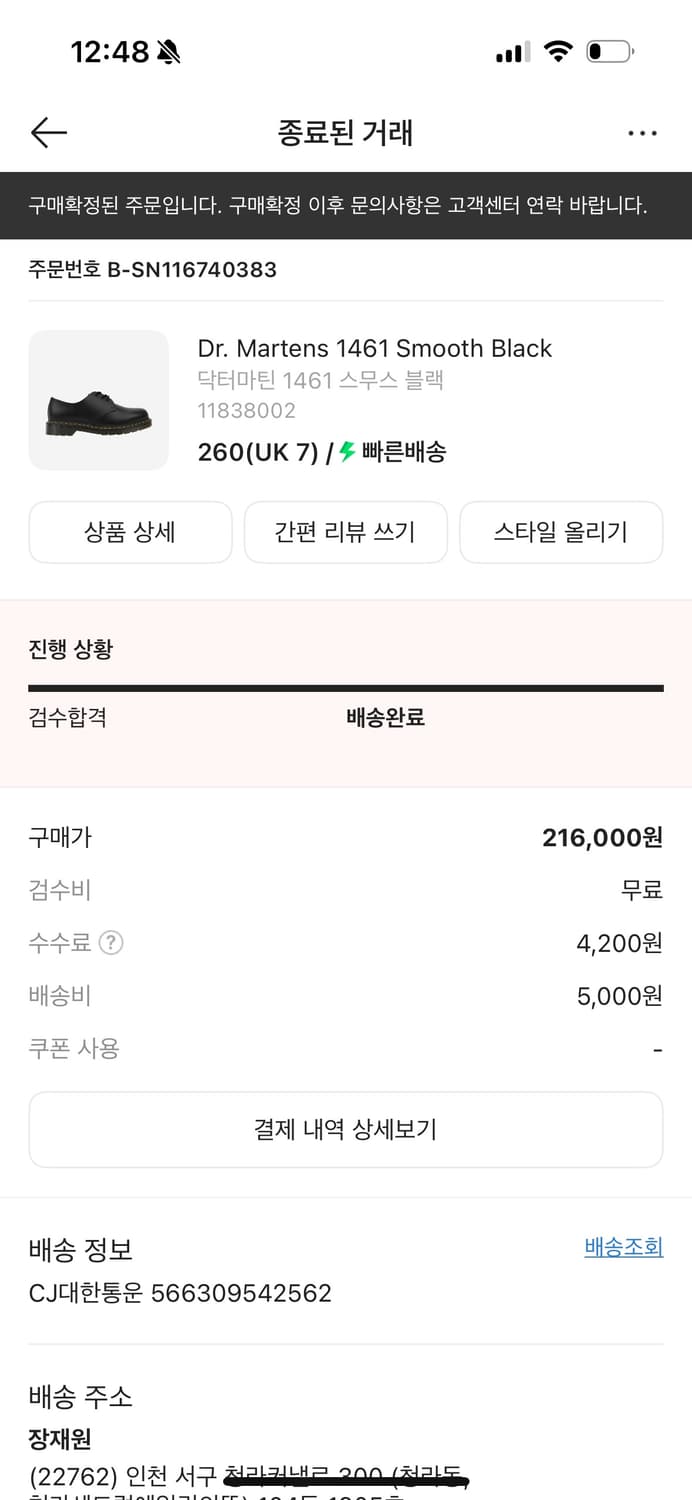Tap the back arrow to exit order details
The height and width of the screenshot is (1500, 692).
point(48,132)
